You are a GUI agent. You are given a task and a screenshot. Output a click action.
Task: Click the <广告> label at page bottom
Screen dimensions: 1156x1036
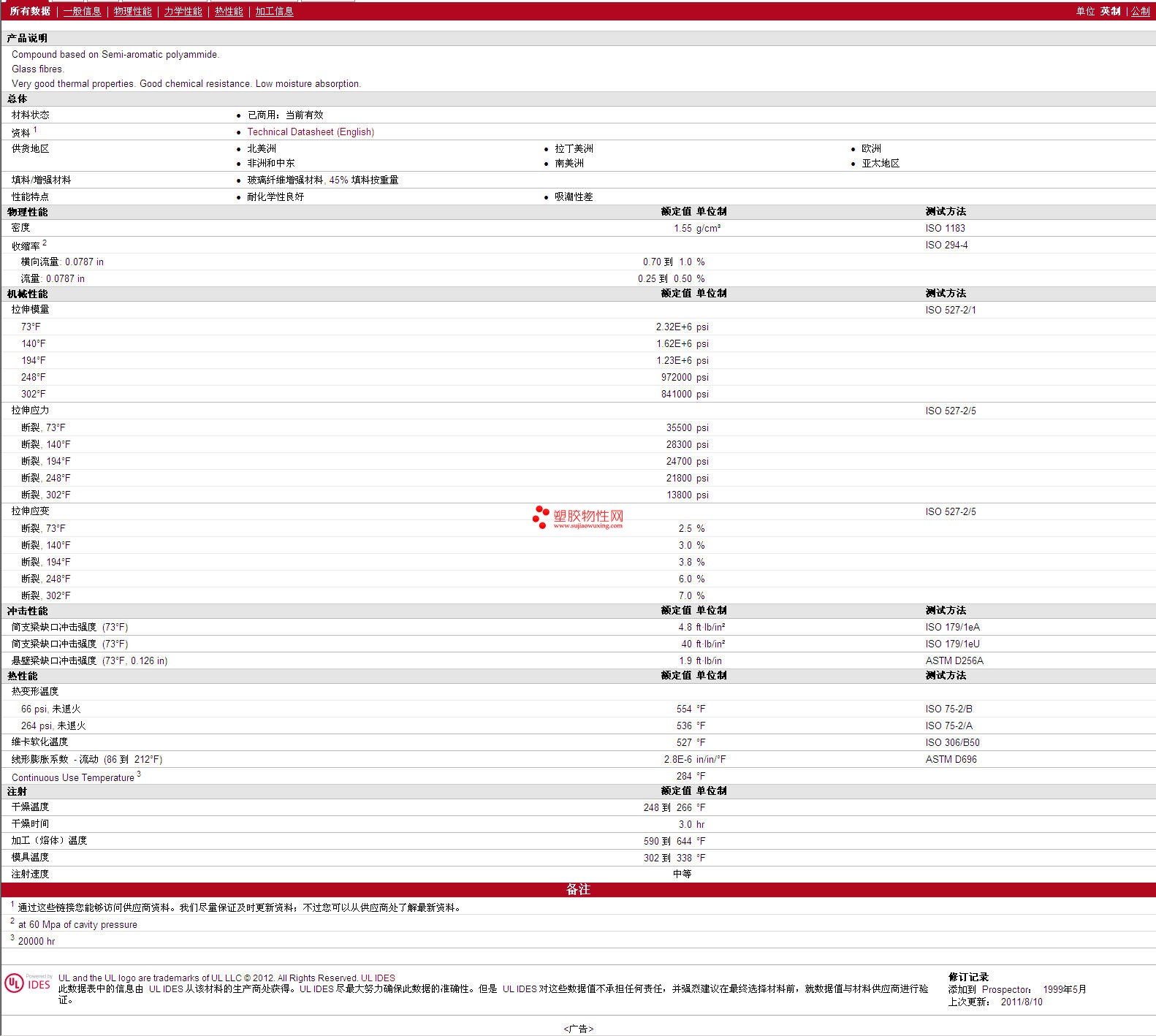pos(578,1029)
